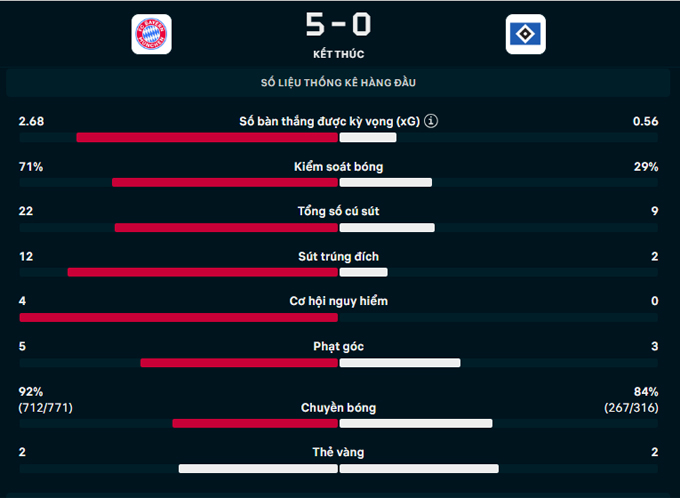680x498 pixels.
Task: Click the Chuyền bóng statistic label
Action: (338, 408)
